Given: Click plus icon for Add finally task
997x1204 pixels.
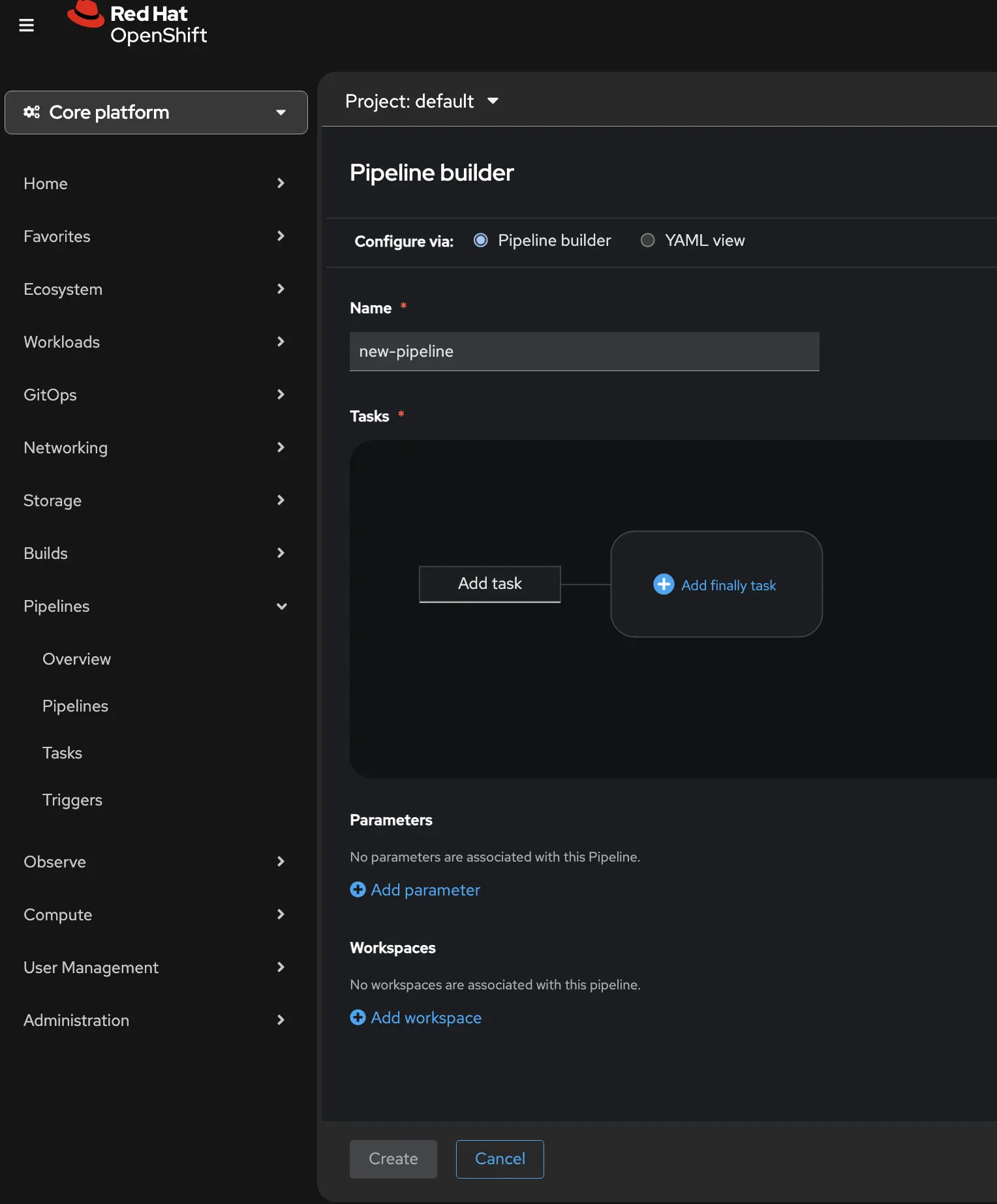Looking at the screenshot, I should pyautogui.click(x=664, y=584).
